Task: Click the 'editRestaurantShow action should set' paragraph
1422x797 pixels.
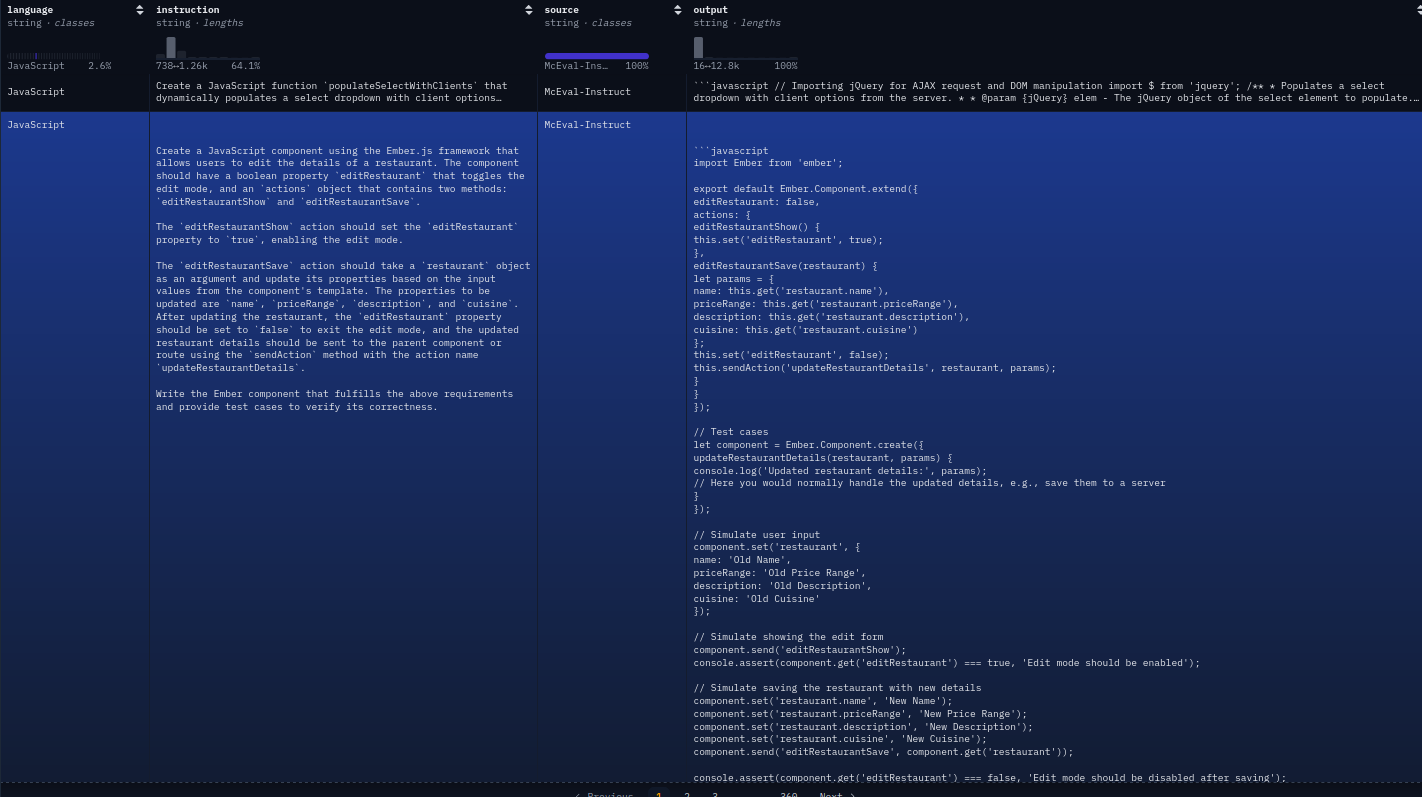Action: tap(337, 234)
